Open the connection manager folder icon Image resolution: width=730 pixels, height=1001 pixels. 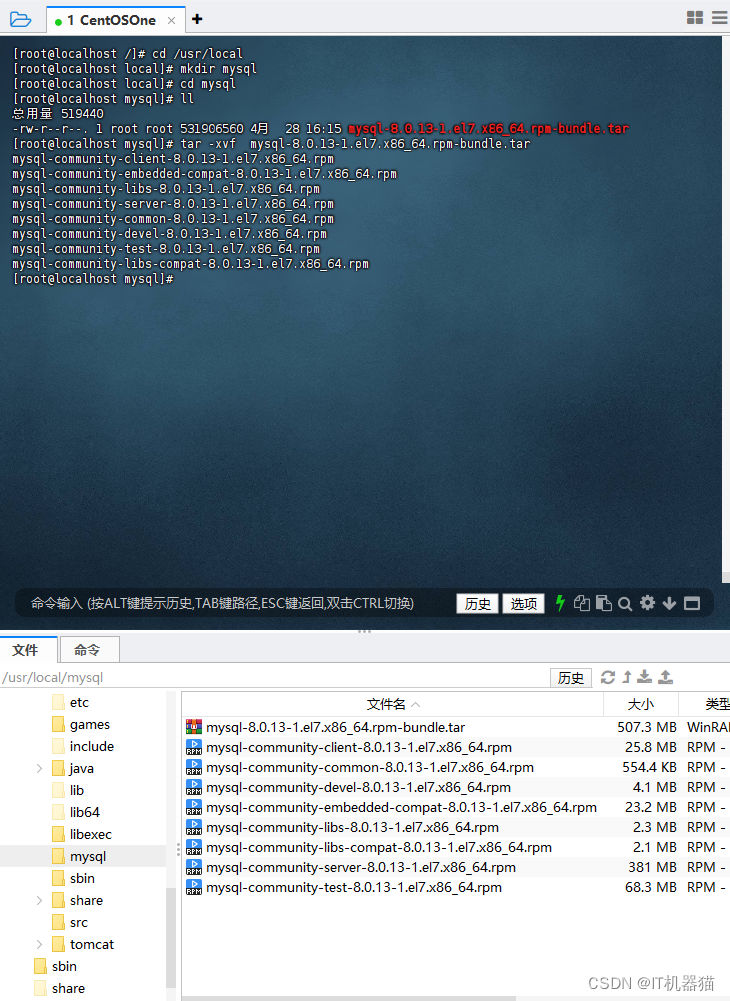pos(20,19)
